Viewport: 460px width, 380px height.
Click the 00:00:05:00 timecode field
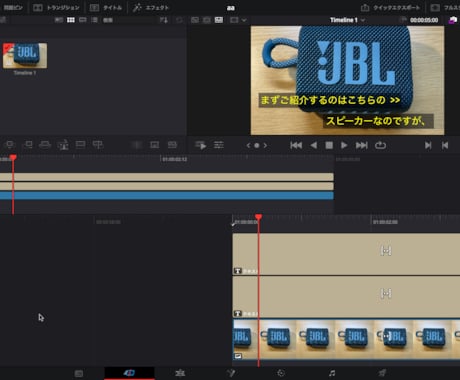click(x=424, y=20)
